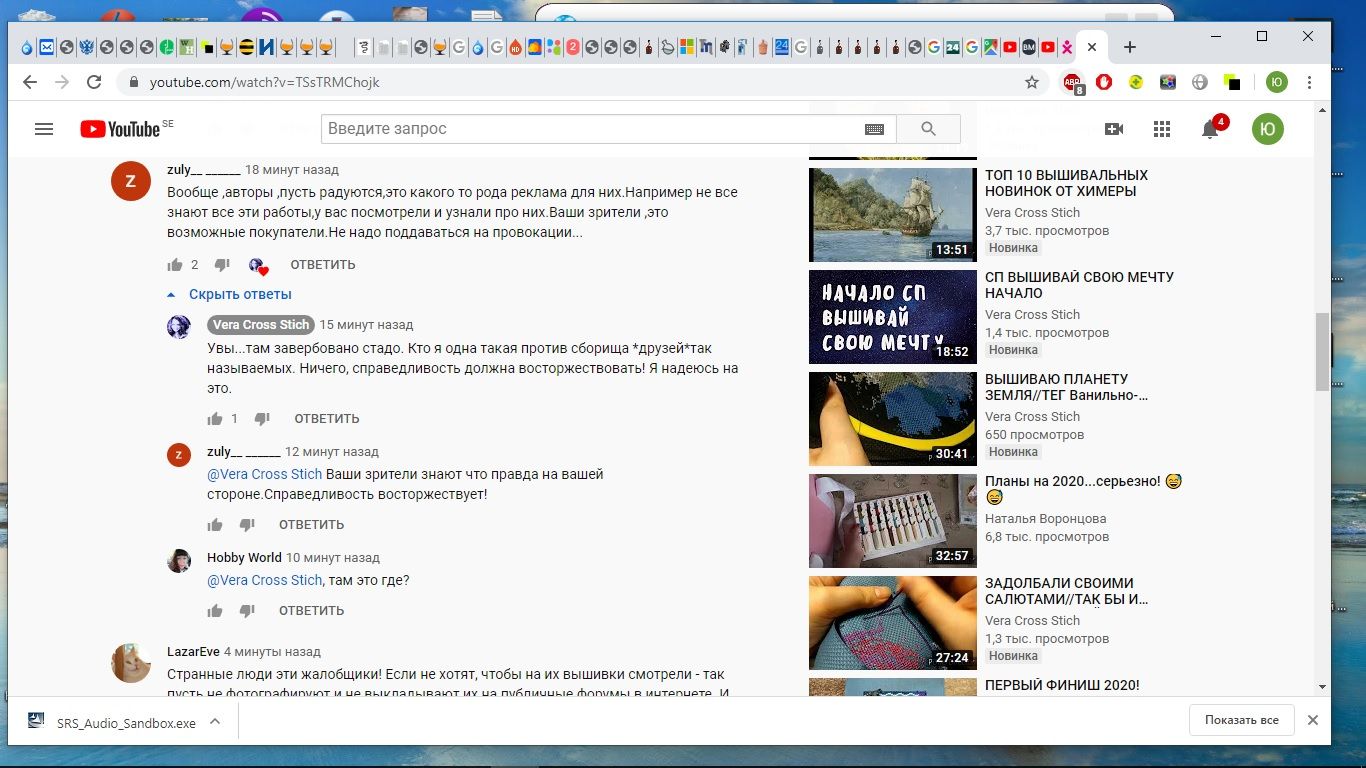Open the Chrome three-dot menu
Image resolution: width=1366 pixels, height=768 pixels.
pyautogui.click(x=1310, y=83)
